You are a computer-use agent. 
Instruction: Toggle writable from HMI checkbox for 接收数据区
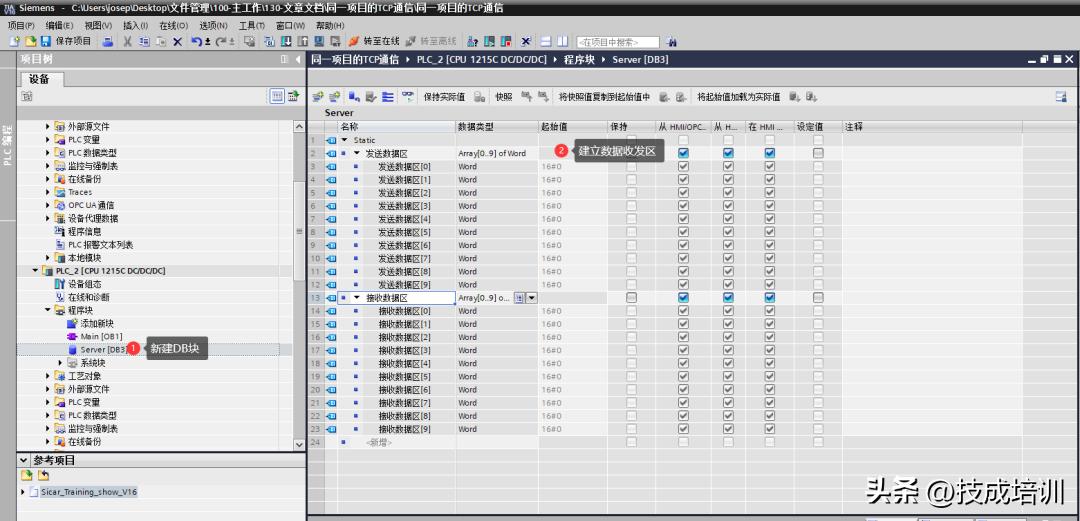coord(728,298)
